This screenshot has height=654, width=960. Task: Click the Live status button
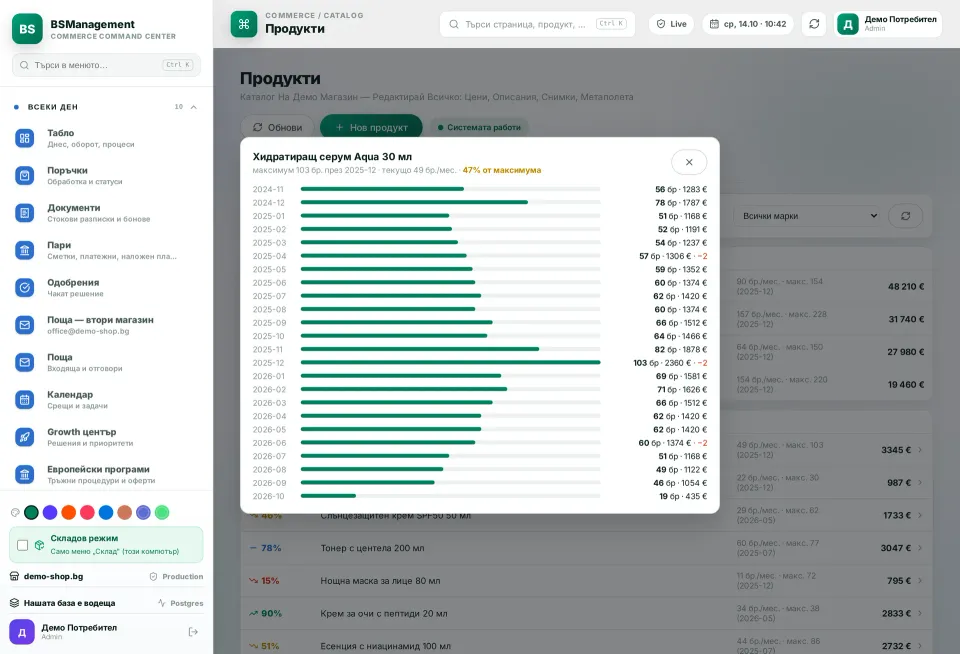pos(671,24)
